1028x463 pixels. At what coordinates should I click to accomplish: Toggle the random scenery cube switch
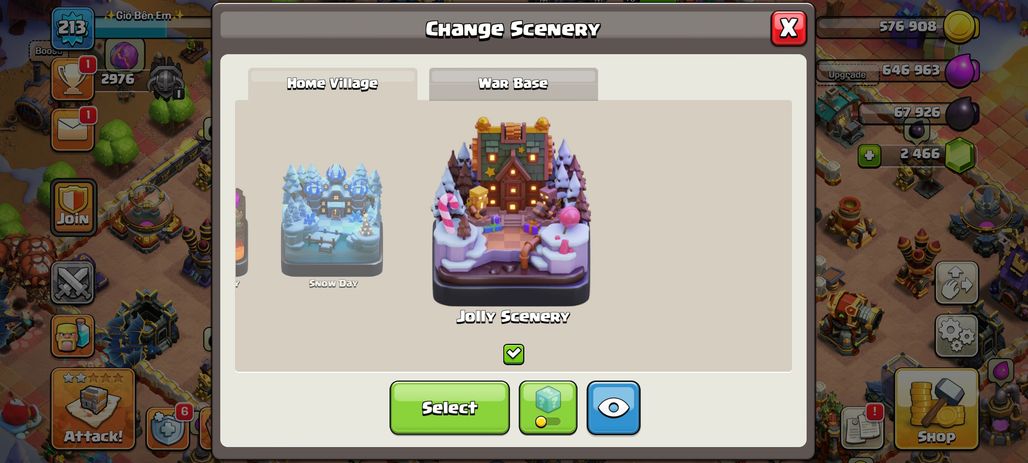(x=548, y=407)
